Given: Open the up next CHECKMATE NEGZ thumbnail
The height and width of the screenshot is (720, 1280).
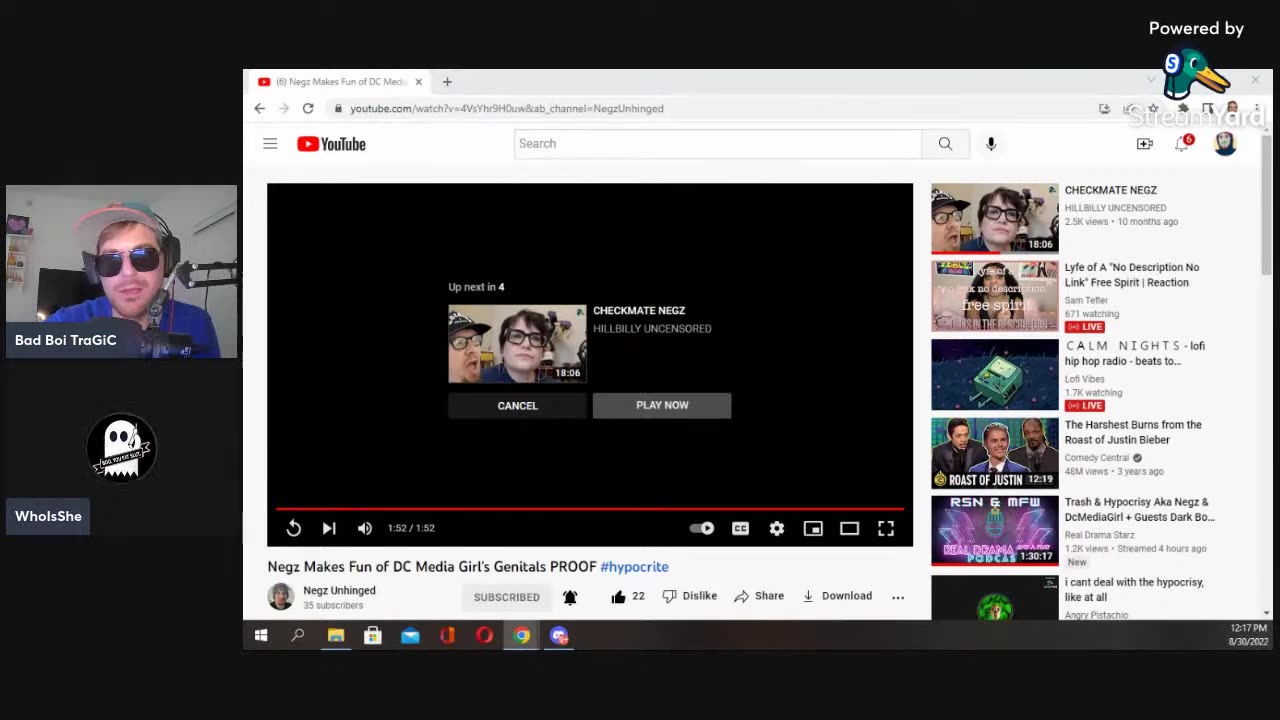Looking at the screenshot, I should coord(517,344).
